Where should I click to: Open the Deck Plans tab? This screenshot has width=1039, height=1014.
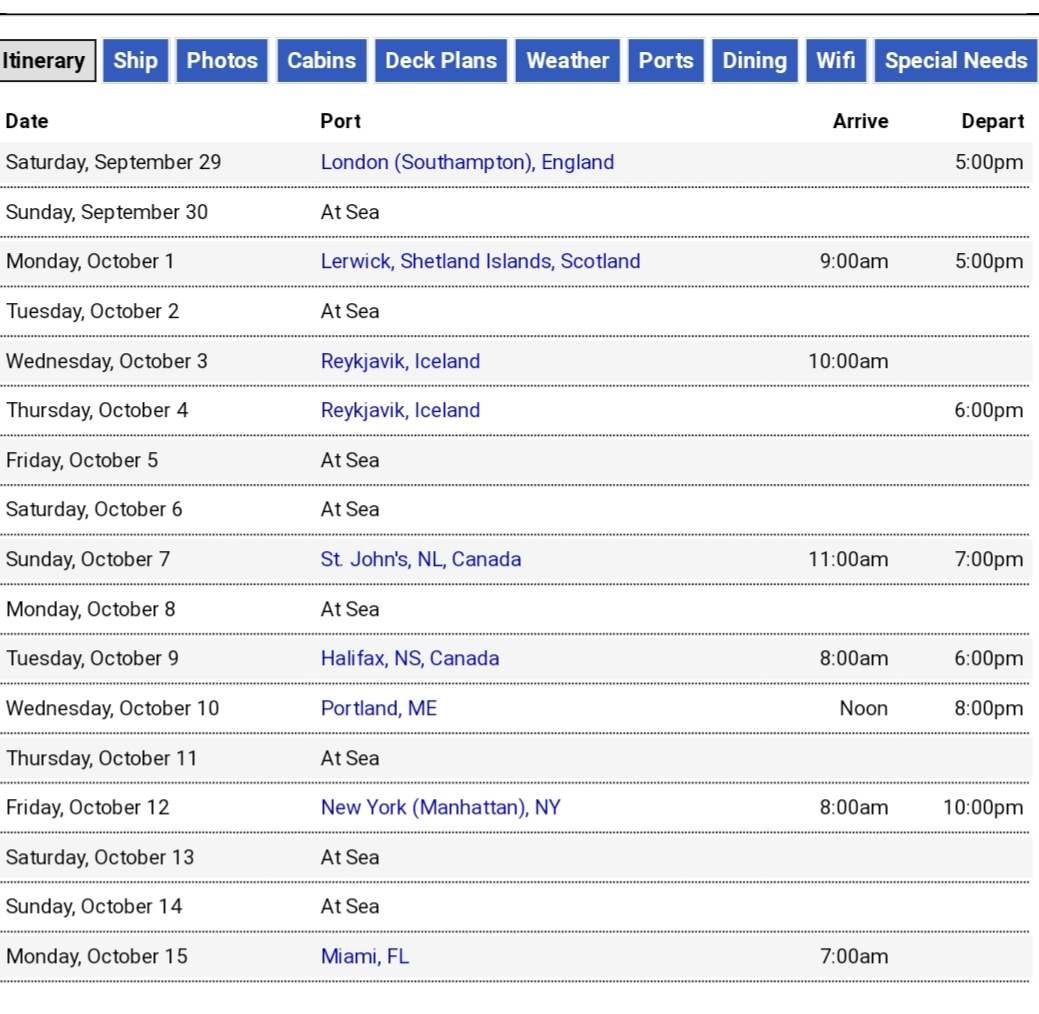coord(441,60)
